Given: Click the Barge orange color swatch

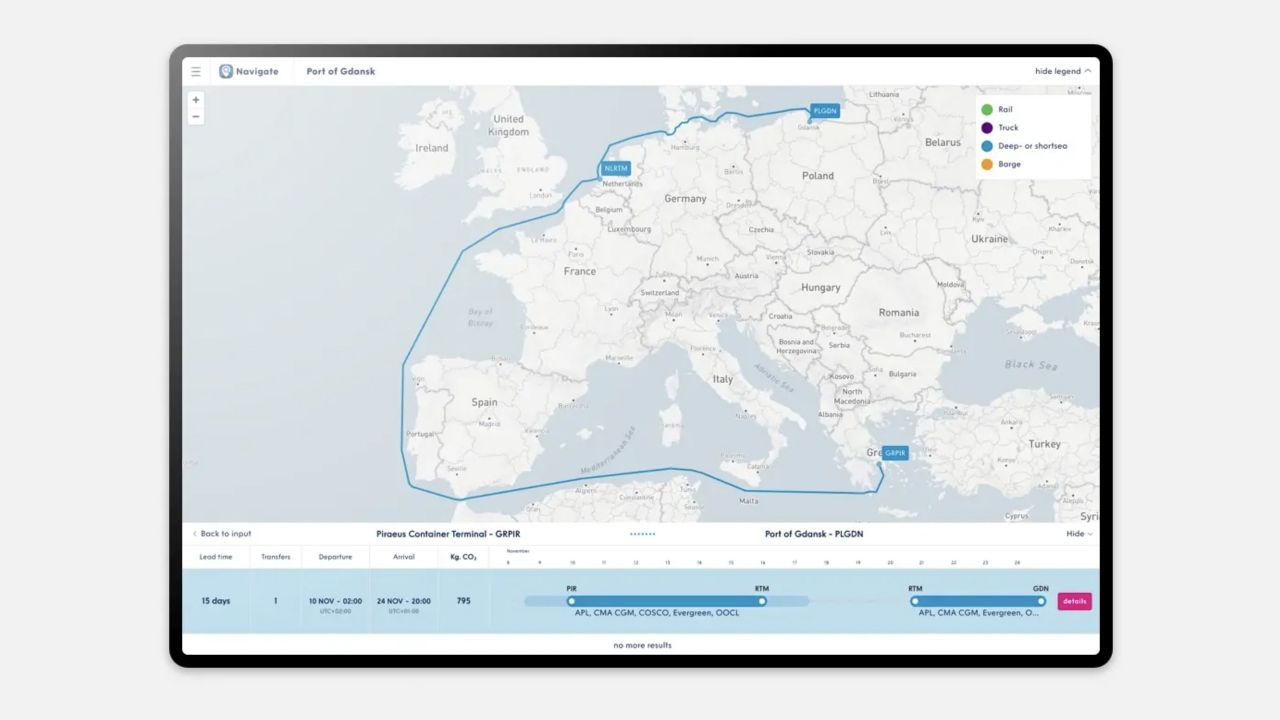Looking at the screenshot, I should coord(987,164).
